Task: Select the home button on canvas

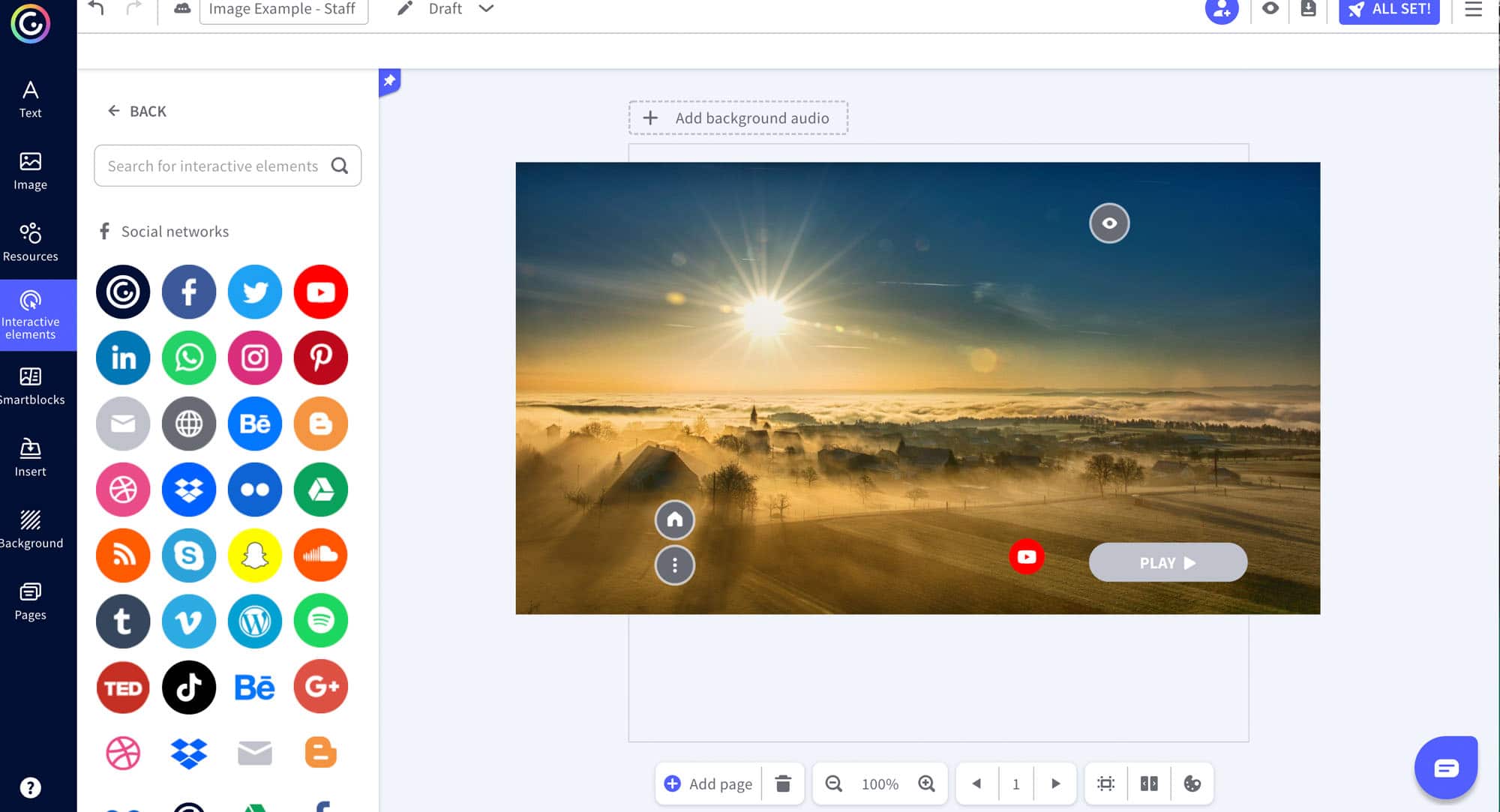Action: coord(675,520)
